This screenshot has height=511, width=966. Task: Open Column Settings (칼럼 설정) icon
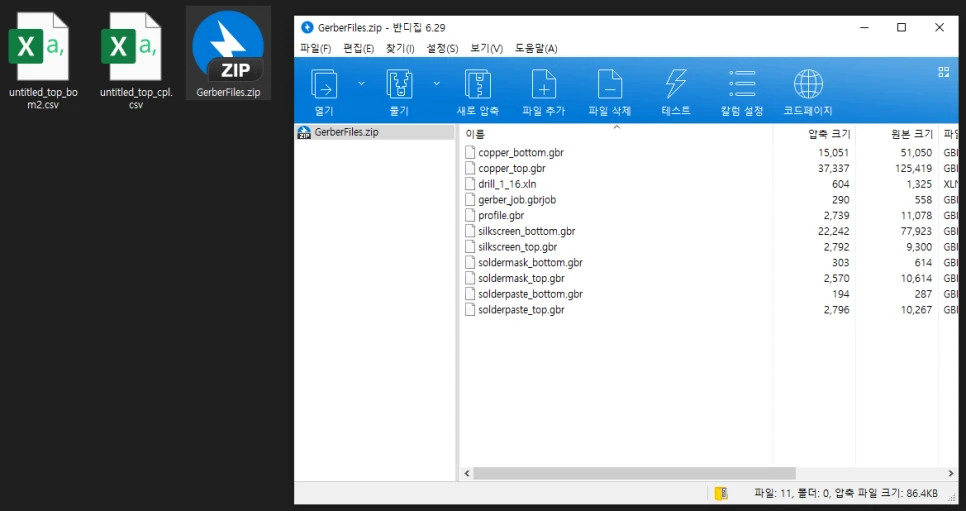742,84
